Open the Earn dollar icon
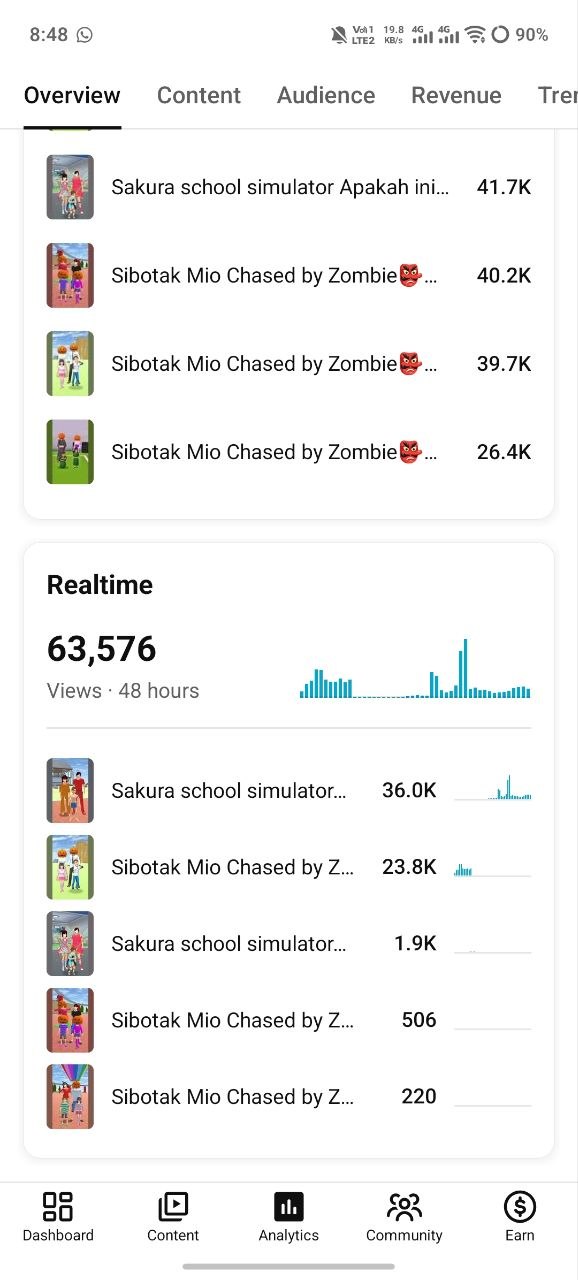 (520, 1206)
